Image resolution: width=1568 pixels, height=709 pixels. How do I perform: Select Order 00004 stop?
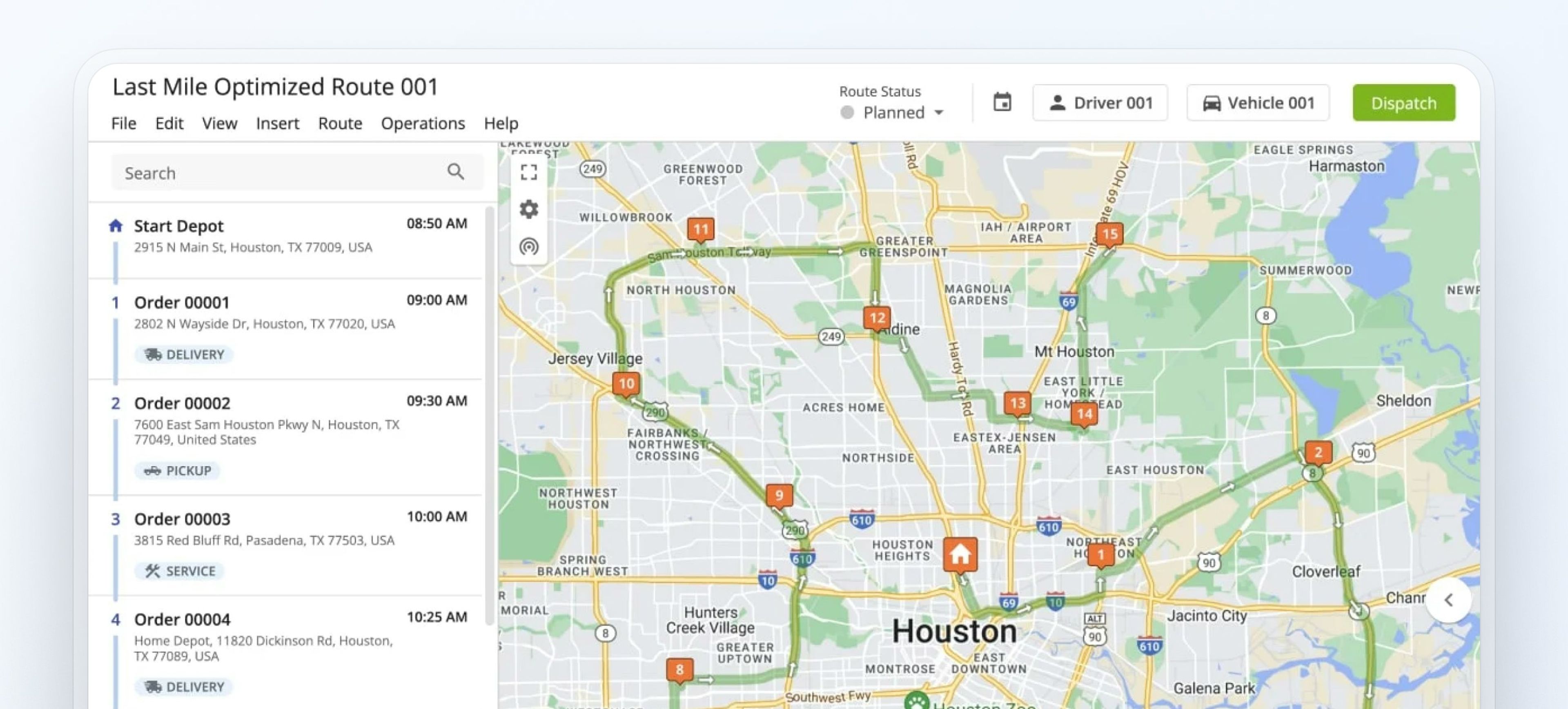(285, 653)
